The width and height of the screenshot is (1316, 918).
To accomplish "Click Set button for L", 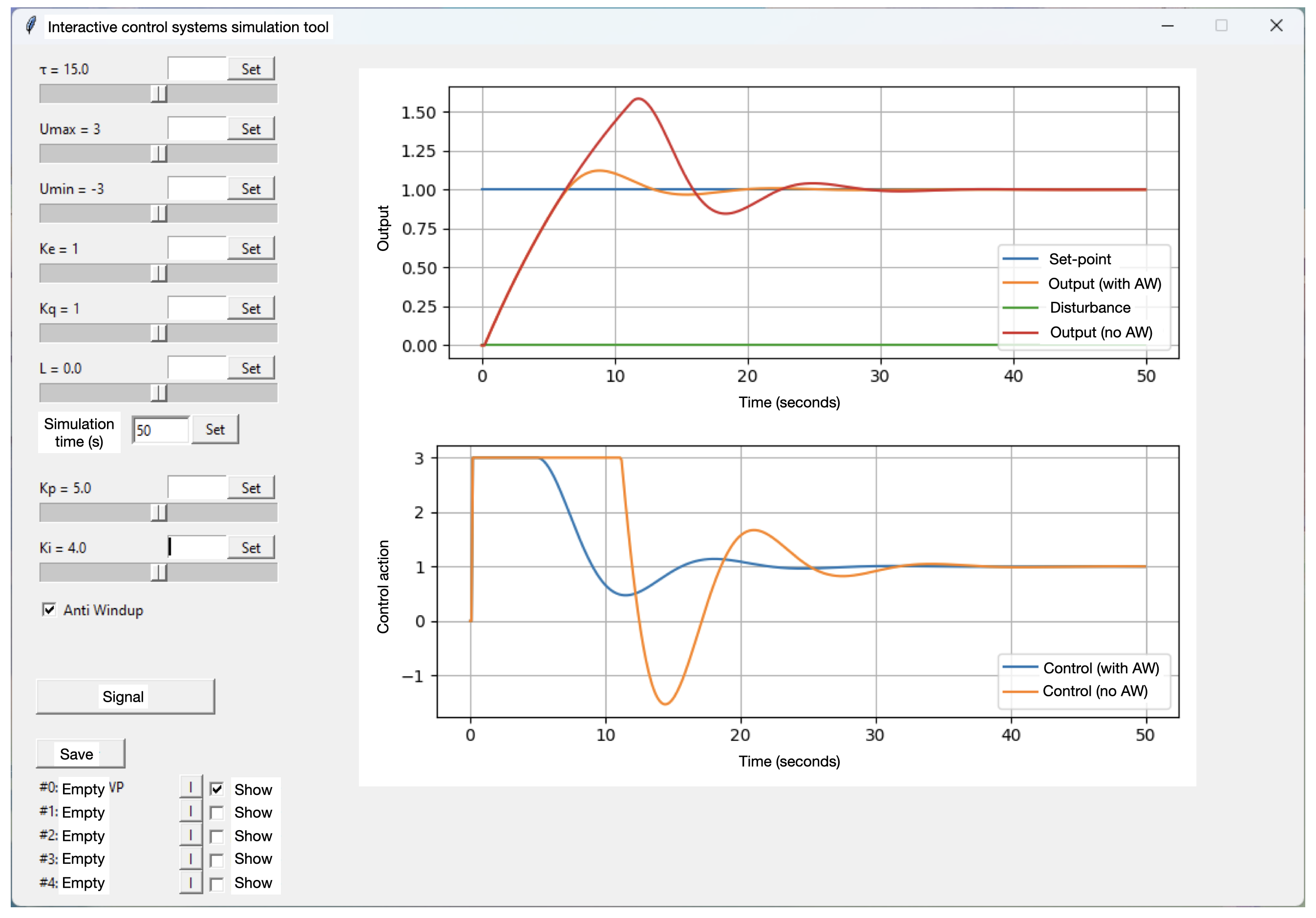I will pyautogui.click(x=251, y=368).
